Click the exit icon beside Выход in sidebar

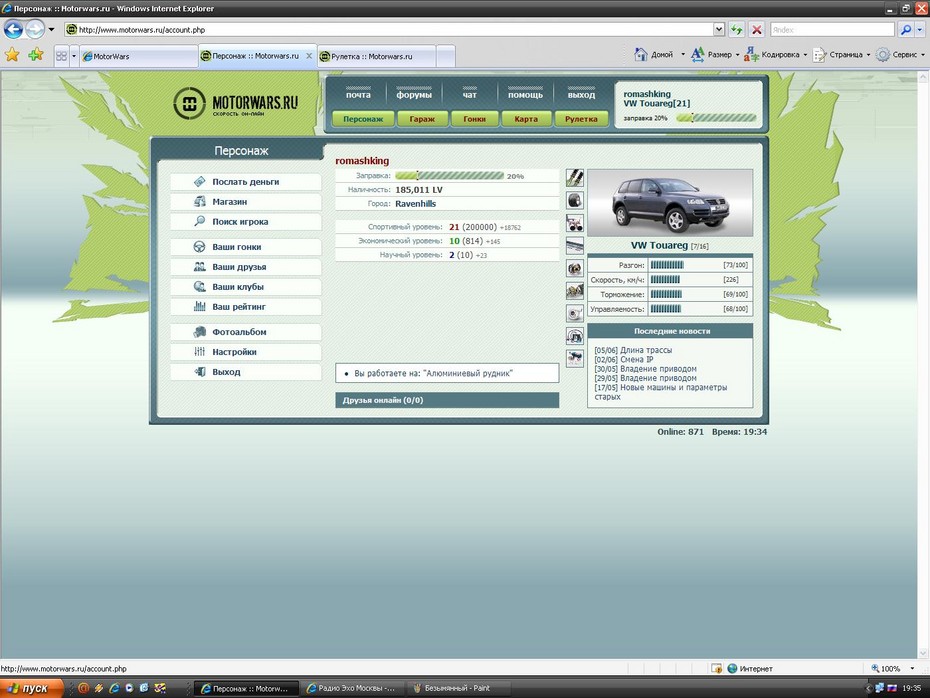200,372
